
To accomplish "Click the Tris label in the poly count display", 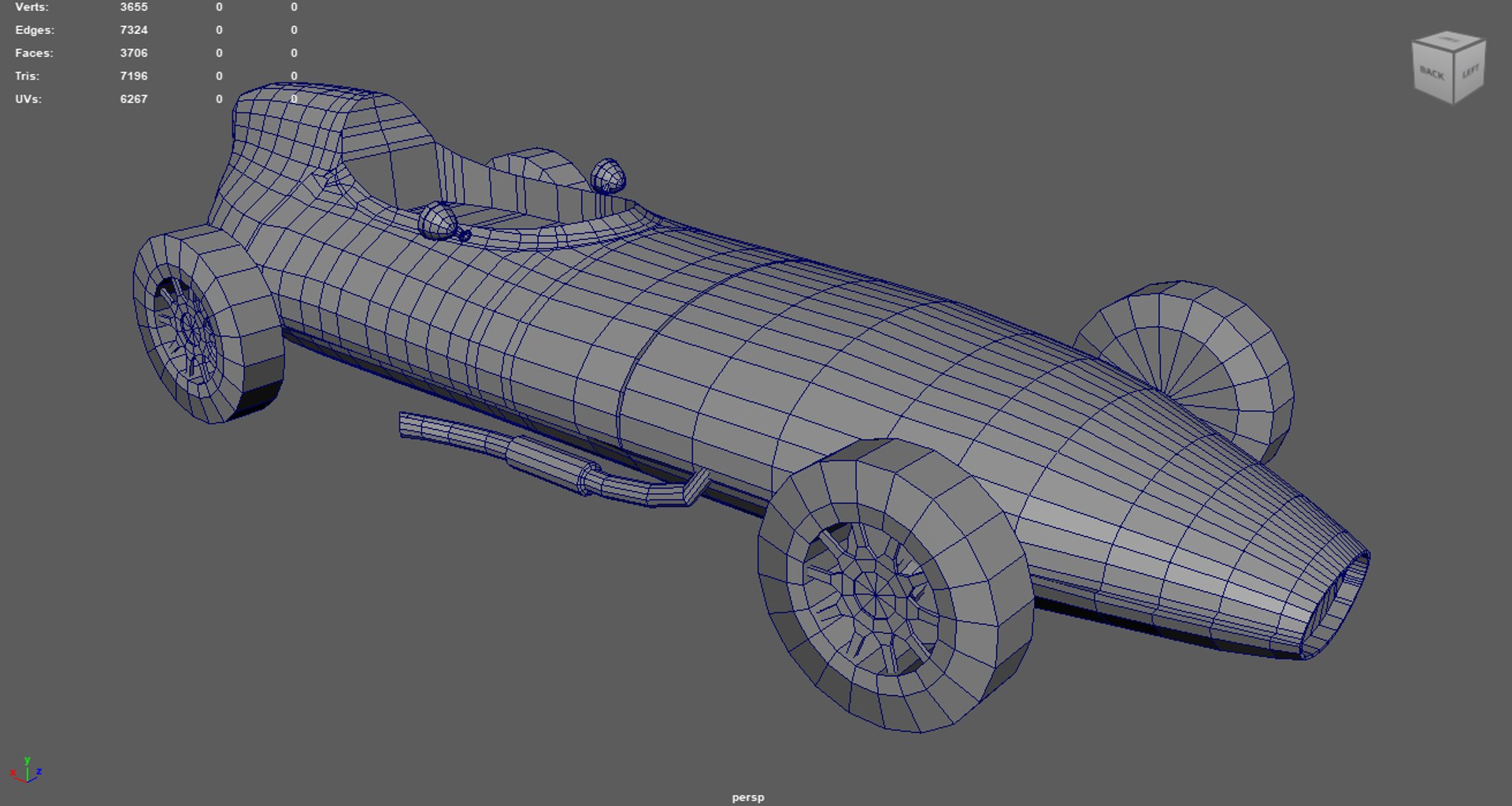I will tap(27, 76).
